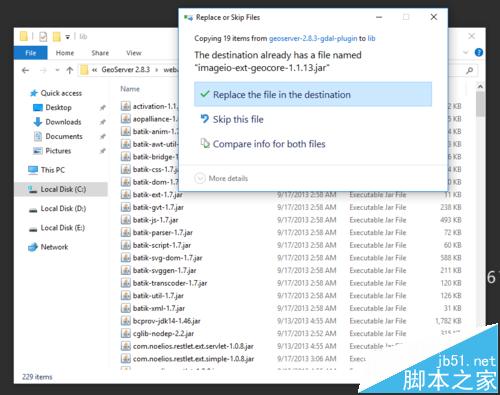Sort by the Name column header
500x395 pixels.
(130, 89)
